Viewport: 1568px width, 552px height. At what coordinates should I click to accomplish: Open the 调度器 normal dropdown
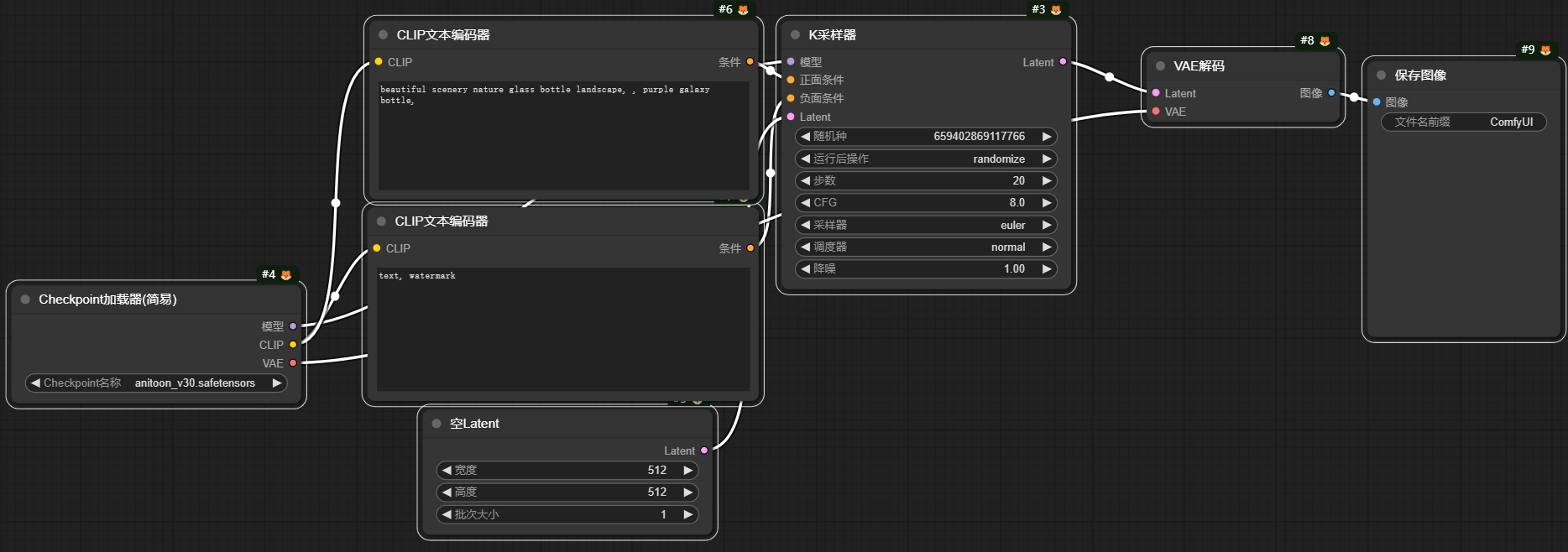click(926, 247)
